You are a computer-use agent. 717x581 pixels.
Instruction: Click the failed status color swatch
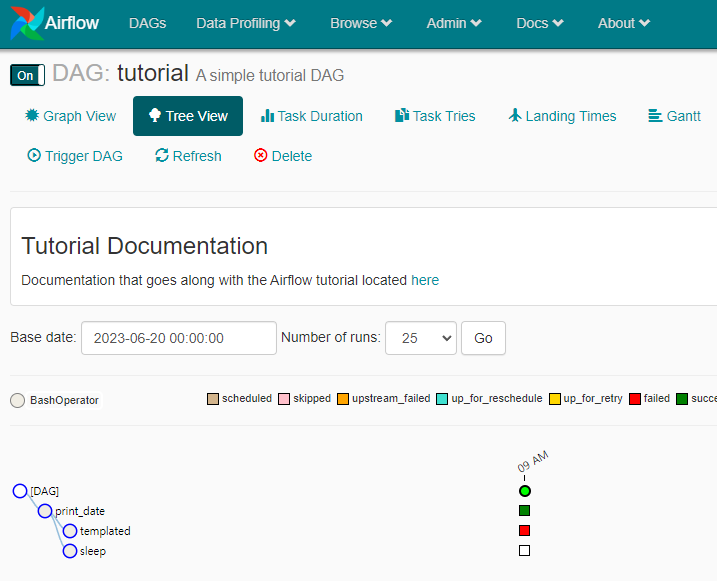(635, 399)
